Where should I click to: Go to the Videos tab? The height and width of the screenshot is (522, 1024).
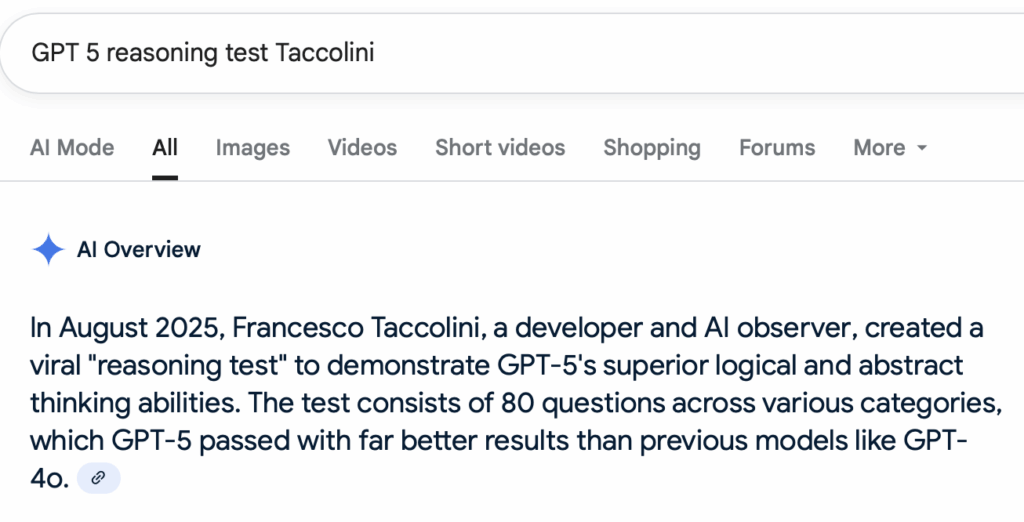click(x=362, y=148)
